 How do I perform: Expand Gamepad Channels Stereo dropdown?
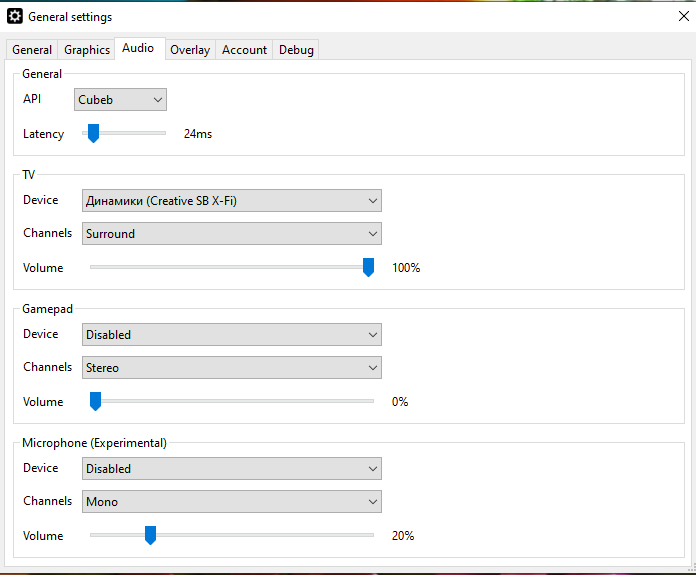pos(232,368)
